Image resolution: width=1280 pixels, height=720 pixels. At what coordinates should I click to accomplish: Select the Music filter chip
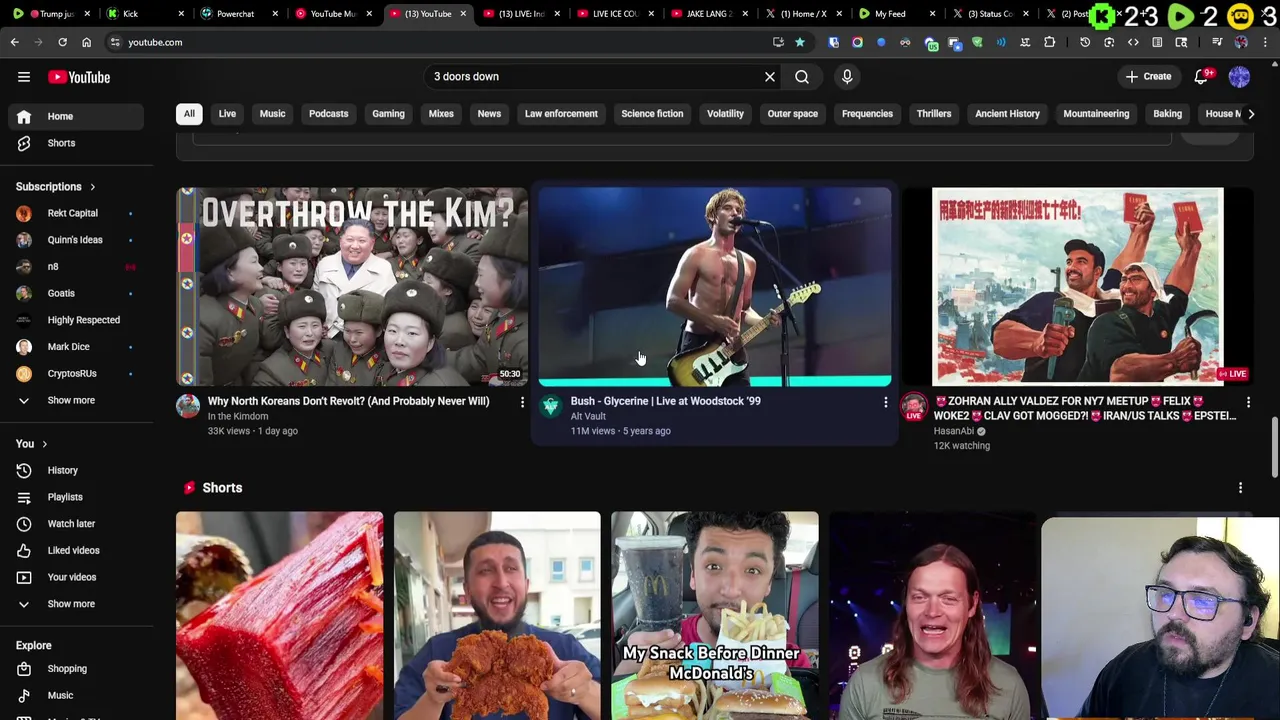272,114
